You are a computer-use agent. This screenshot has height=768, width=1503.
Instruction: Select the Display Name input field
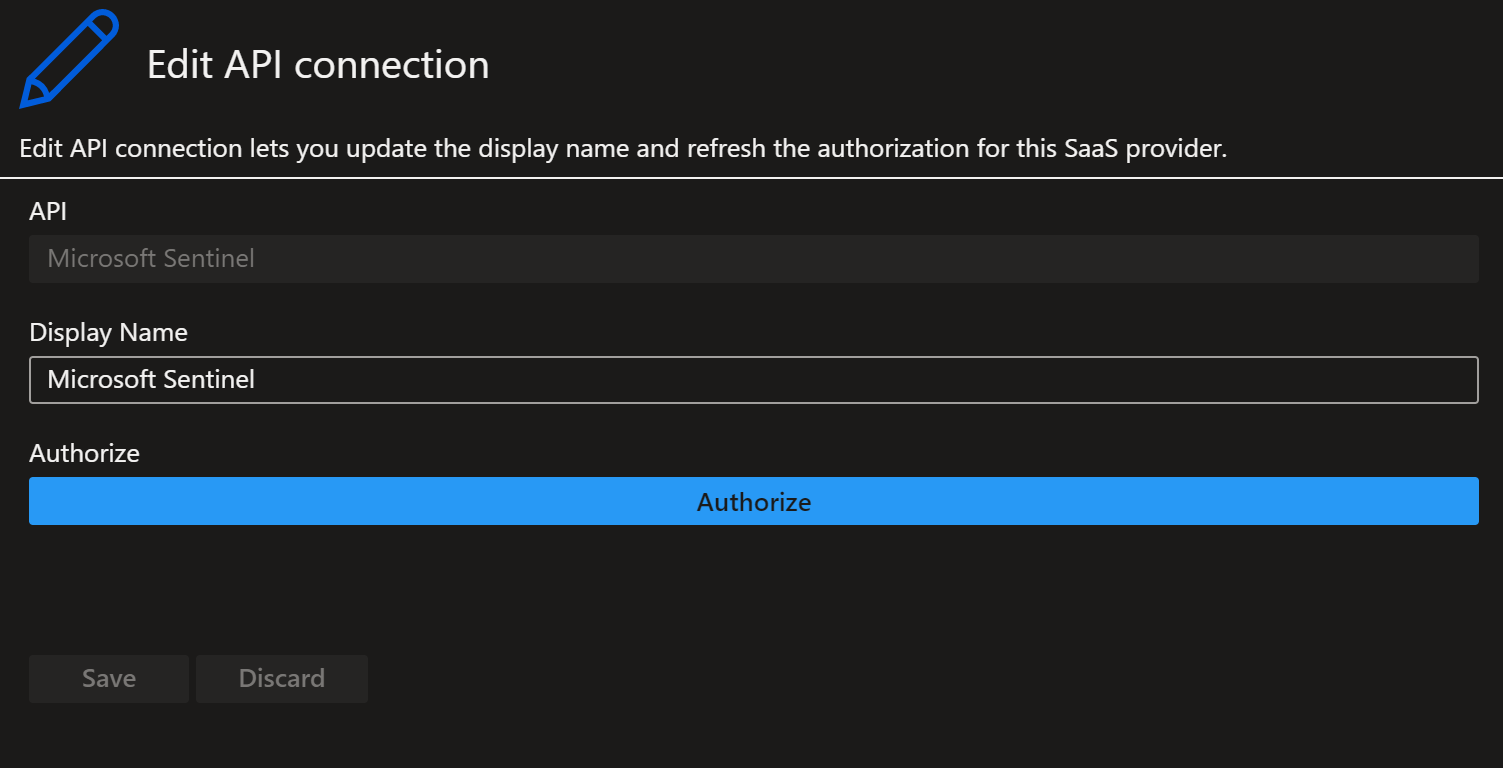(753, 380)
